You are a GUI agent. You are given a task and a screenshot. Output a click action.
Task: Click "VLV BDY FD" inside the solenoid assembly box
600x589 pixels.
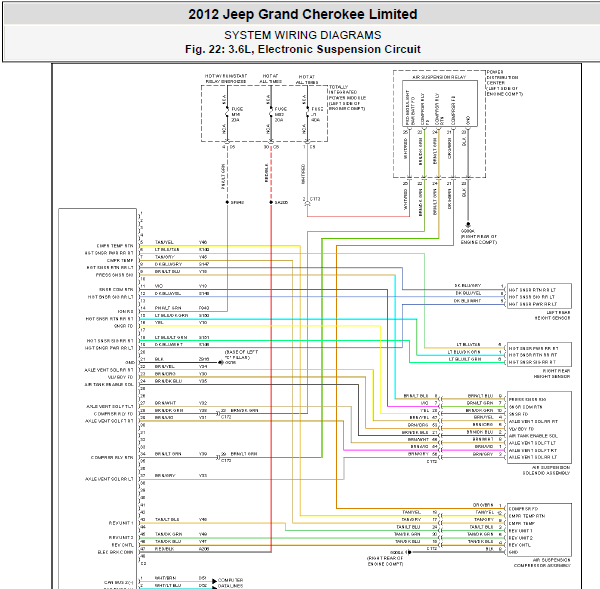point(521,429)
